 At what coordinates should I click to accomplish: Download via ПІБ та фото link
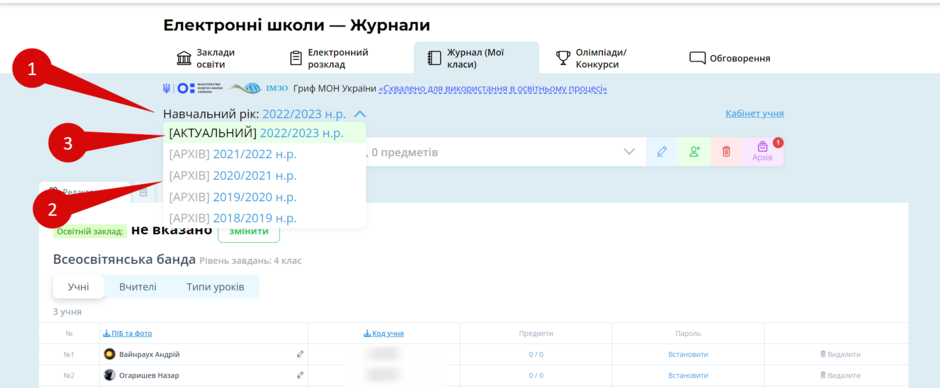[127, 333]
